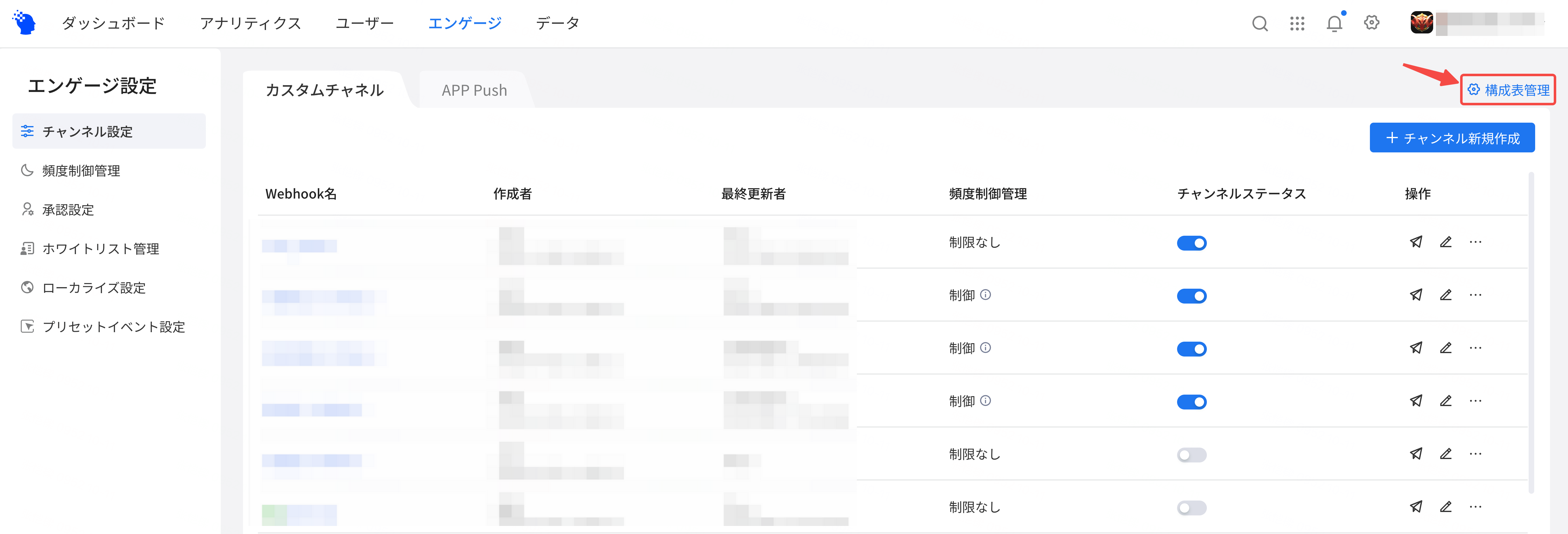The image size is (1568, 534).
Task: Open the 構成表管理 link
Action: pos(1508,90)
